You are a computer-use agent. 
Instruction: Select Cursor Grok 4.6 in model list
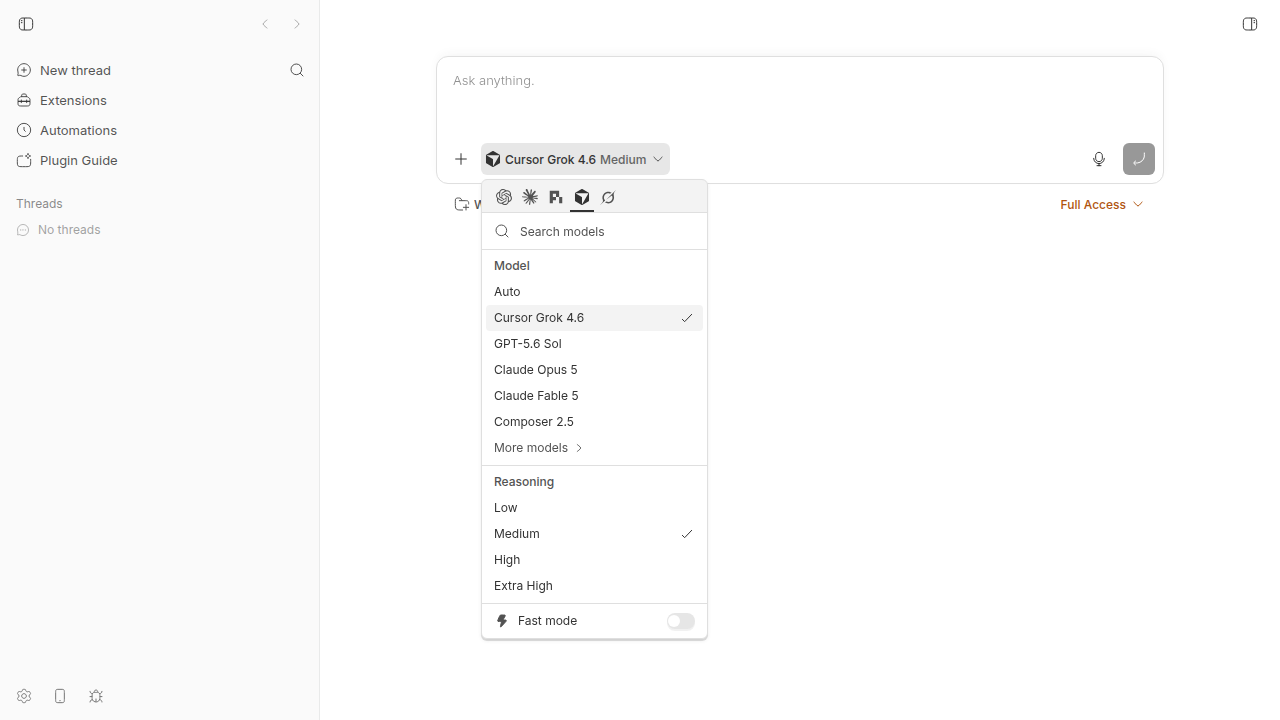[x=594, y=318]
